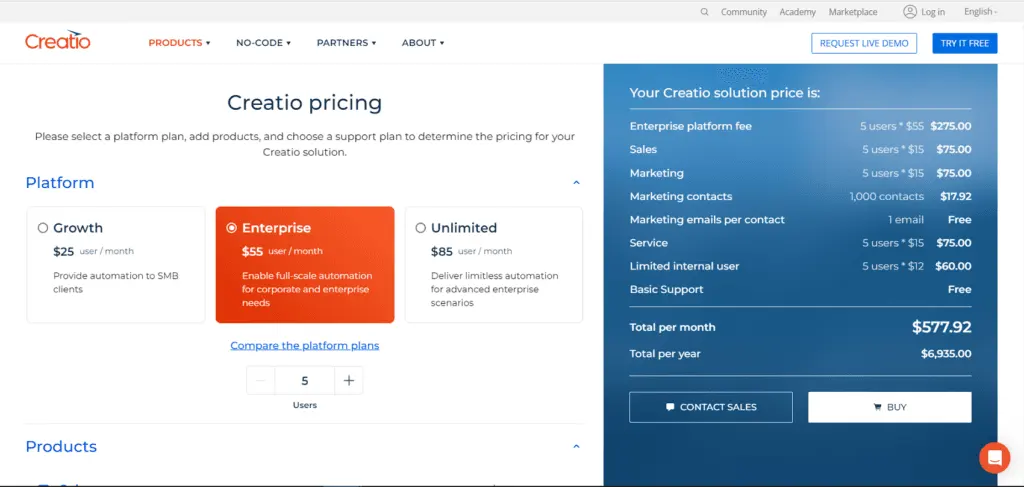Increase users with plus button
This screenshot has width=1024, height=487.
tap(349, 381)
